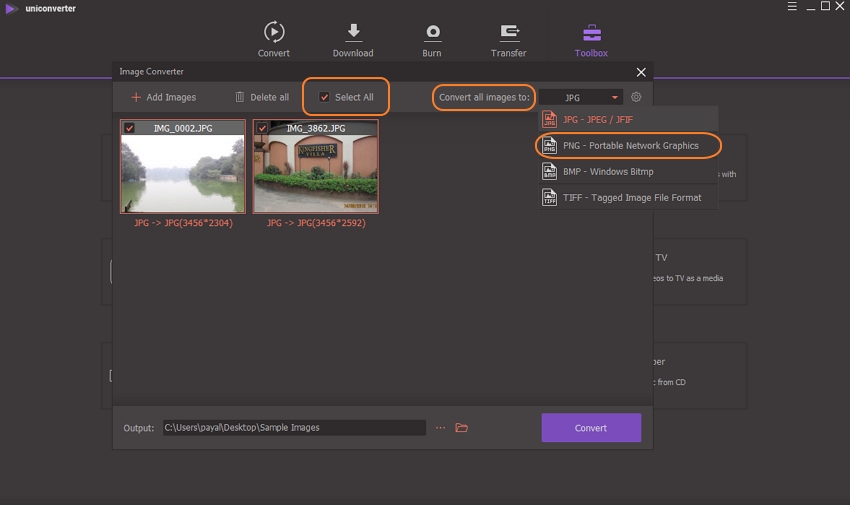Open the Convert tab icon
This screenshot has width=850, height=505.
coord(273,32)
